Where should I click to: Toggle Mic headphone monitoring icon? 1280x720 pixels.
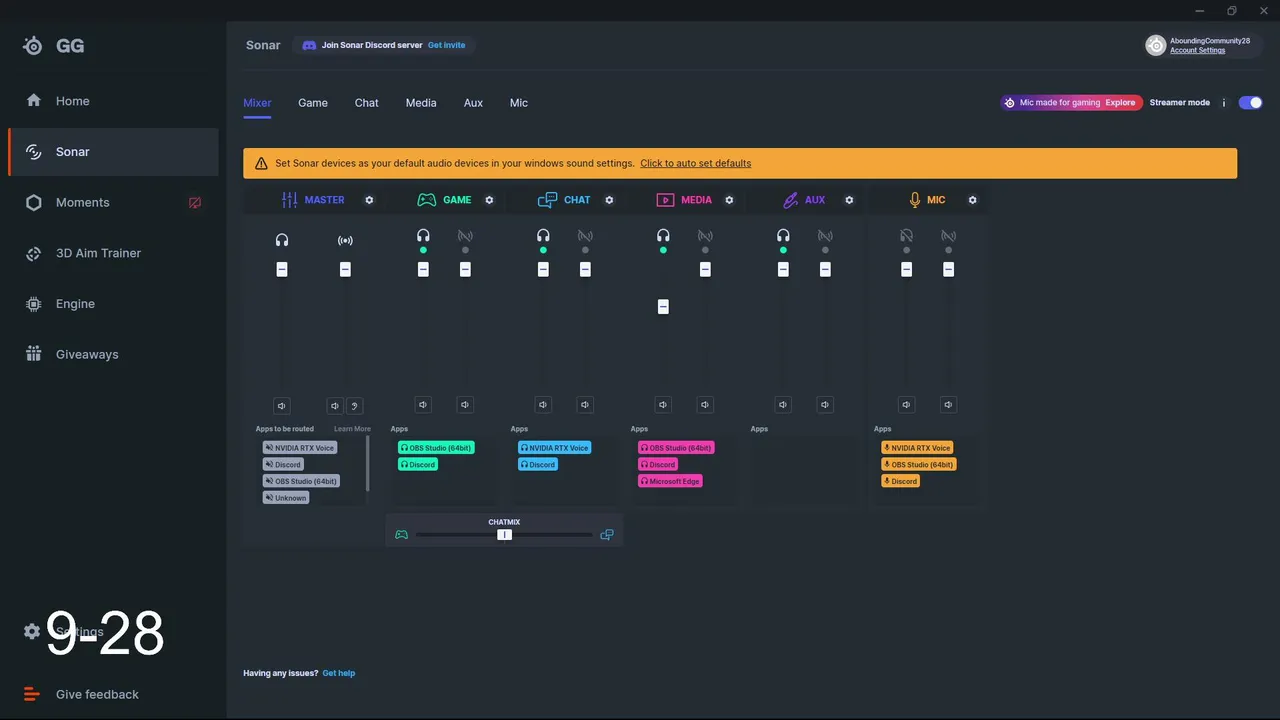pos(906,236)
